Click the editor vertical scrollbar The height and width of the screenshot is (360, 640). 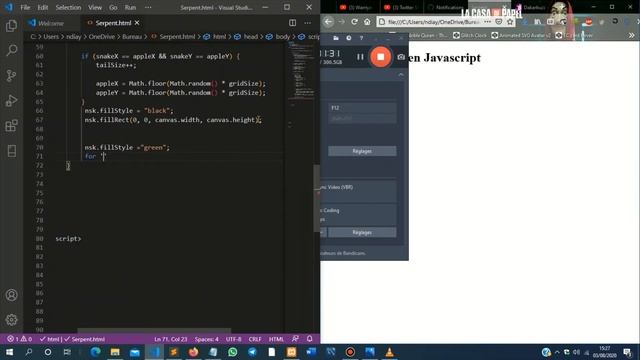317,198
